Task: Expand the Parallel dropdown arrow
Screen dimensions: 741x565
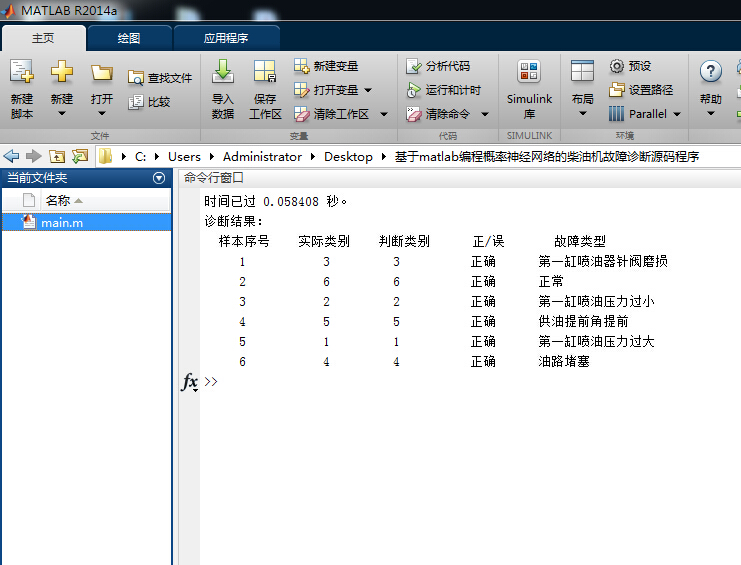Action: coord(677,114)
